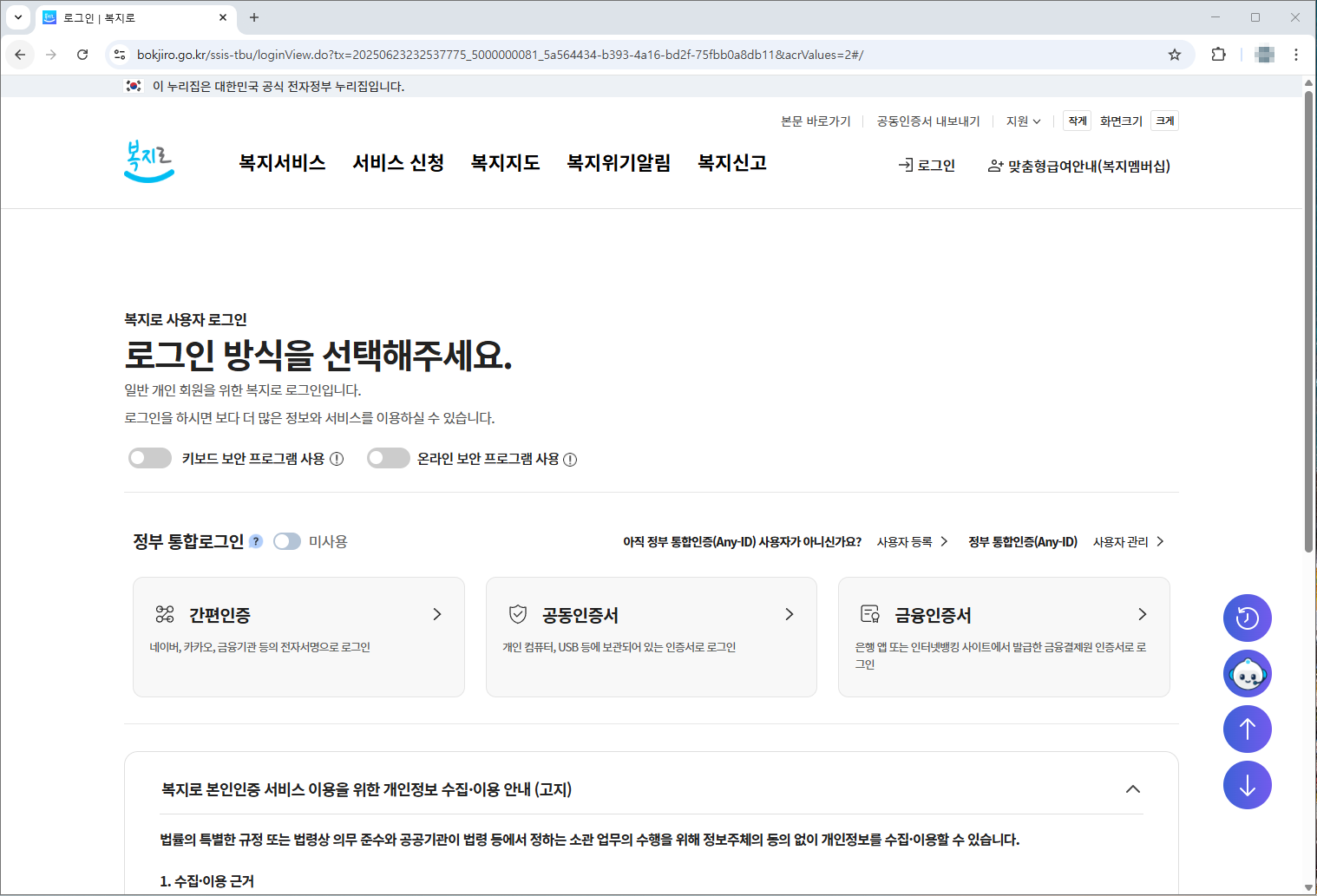
Task: Click the chevron arrow on 공동인증서 card
Action: (x=790, y=614)
